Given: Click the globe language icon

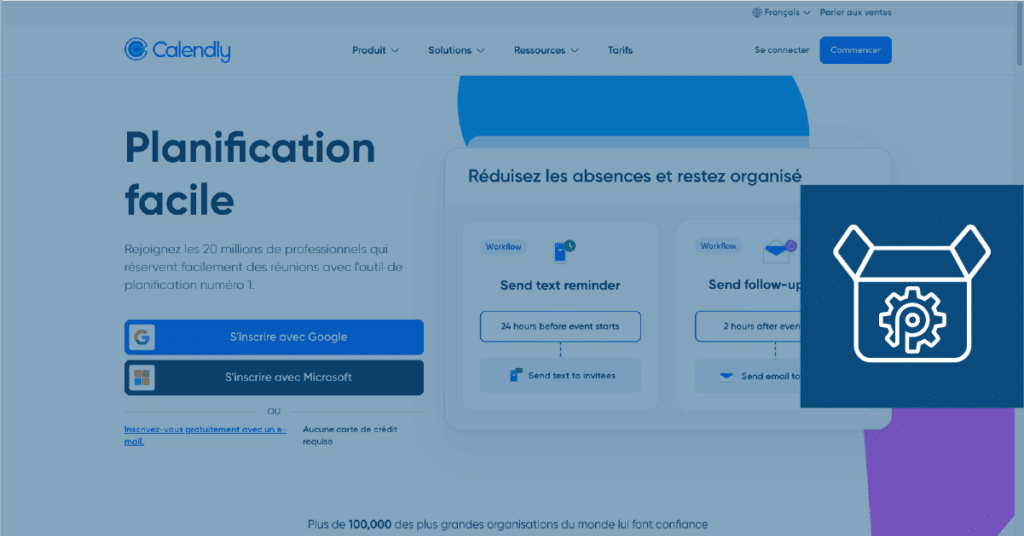Looking at the screenshot, I should pyautogui.click(x=756, y=12).
